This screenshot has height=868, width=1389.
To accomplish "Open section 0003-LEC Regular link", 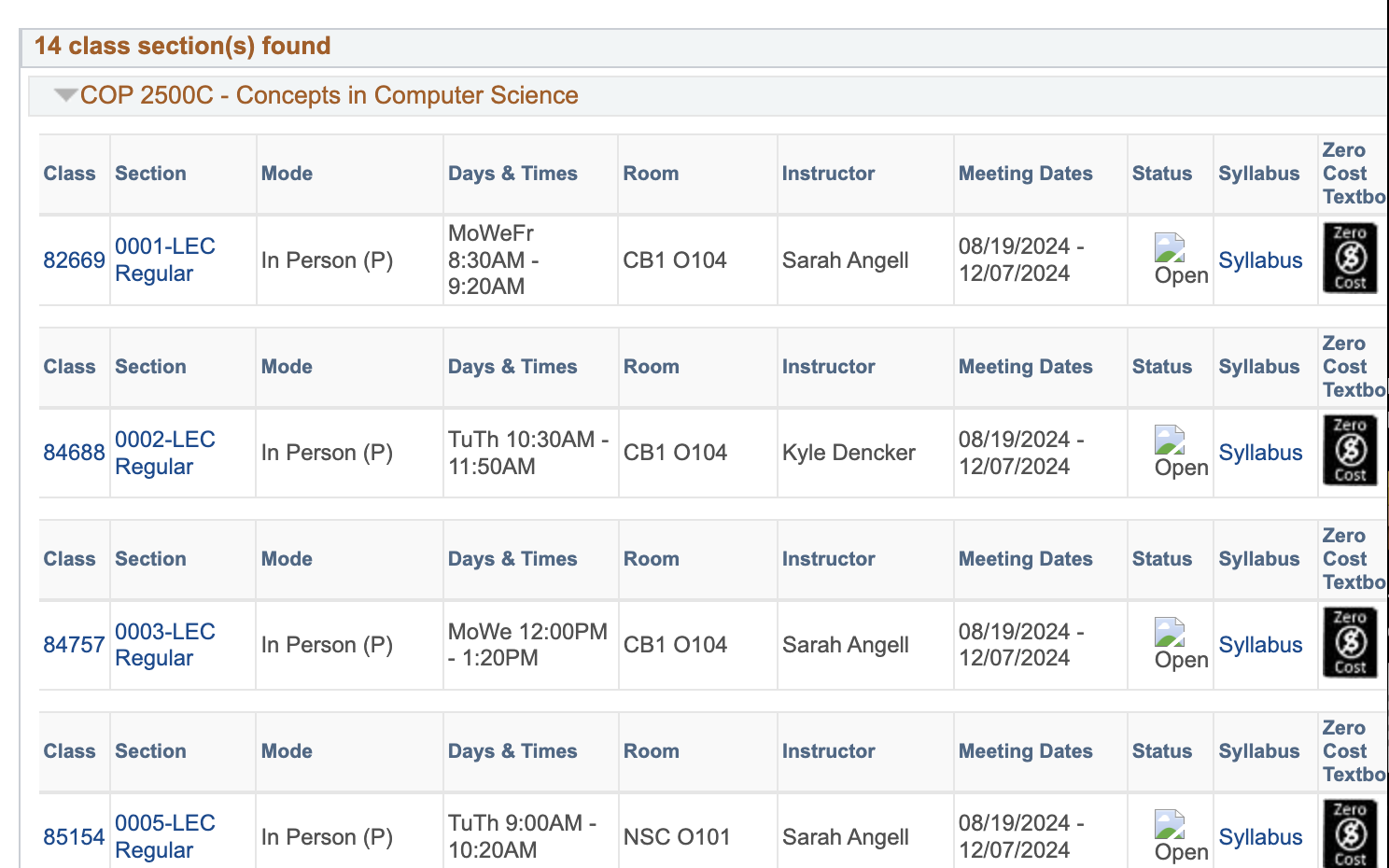I will pyautogui.click(x=164, y=645).
